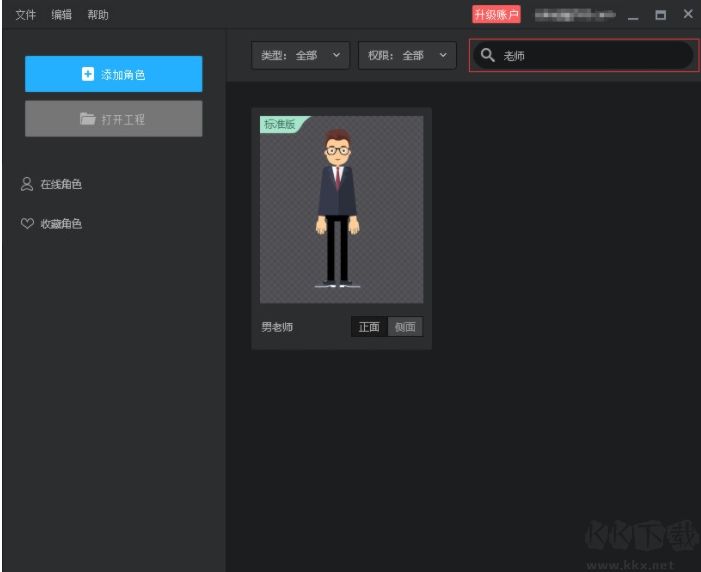The image size is (701, 572).
Task: Open the 编辑 menu
Action: point(62,15)
